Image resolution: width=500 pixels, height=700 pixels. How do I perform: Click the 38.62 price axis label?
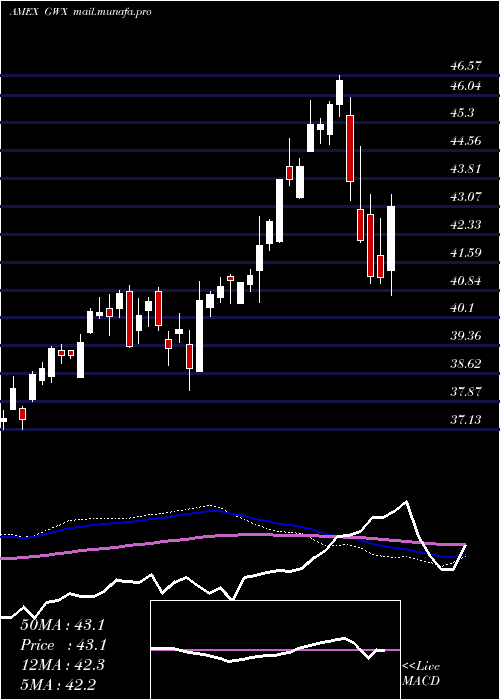click(x=466, y=364)
